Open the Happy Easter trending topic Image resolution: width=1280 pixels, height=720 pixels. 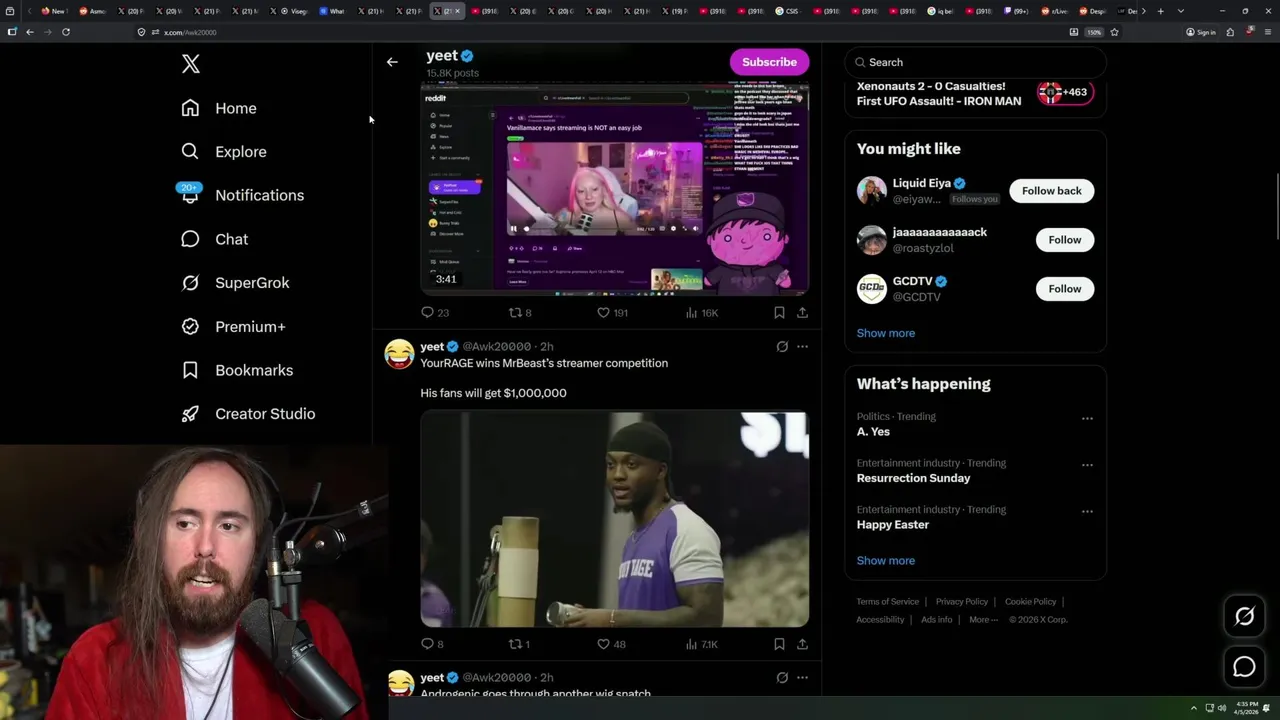point(893,525)
